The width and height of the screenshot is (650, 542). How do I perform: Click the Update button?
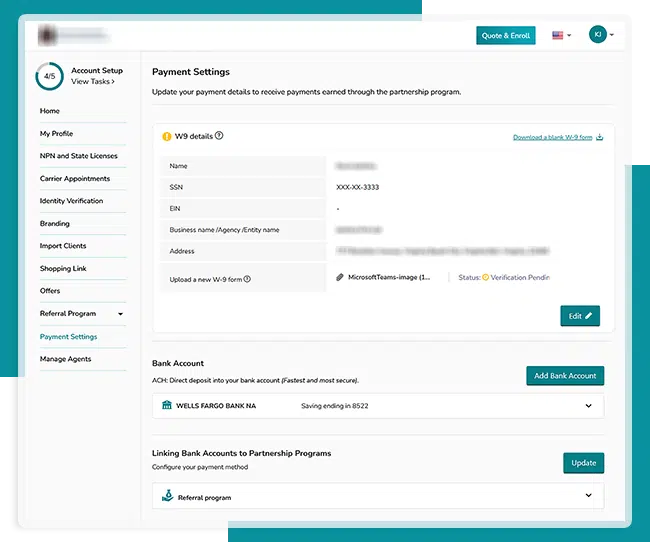(x=584, y=463)
